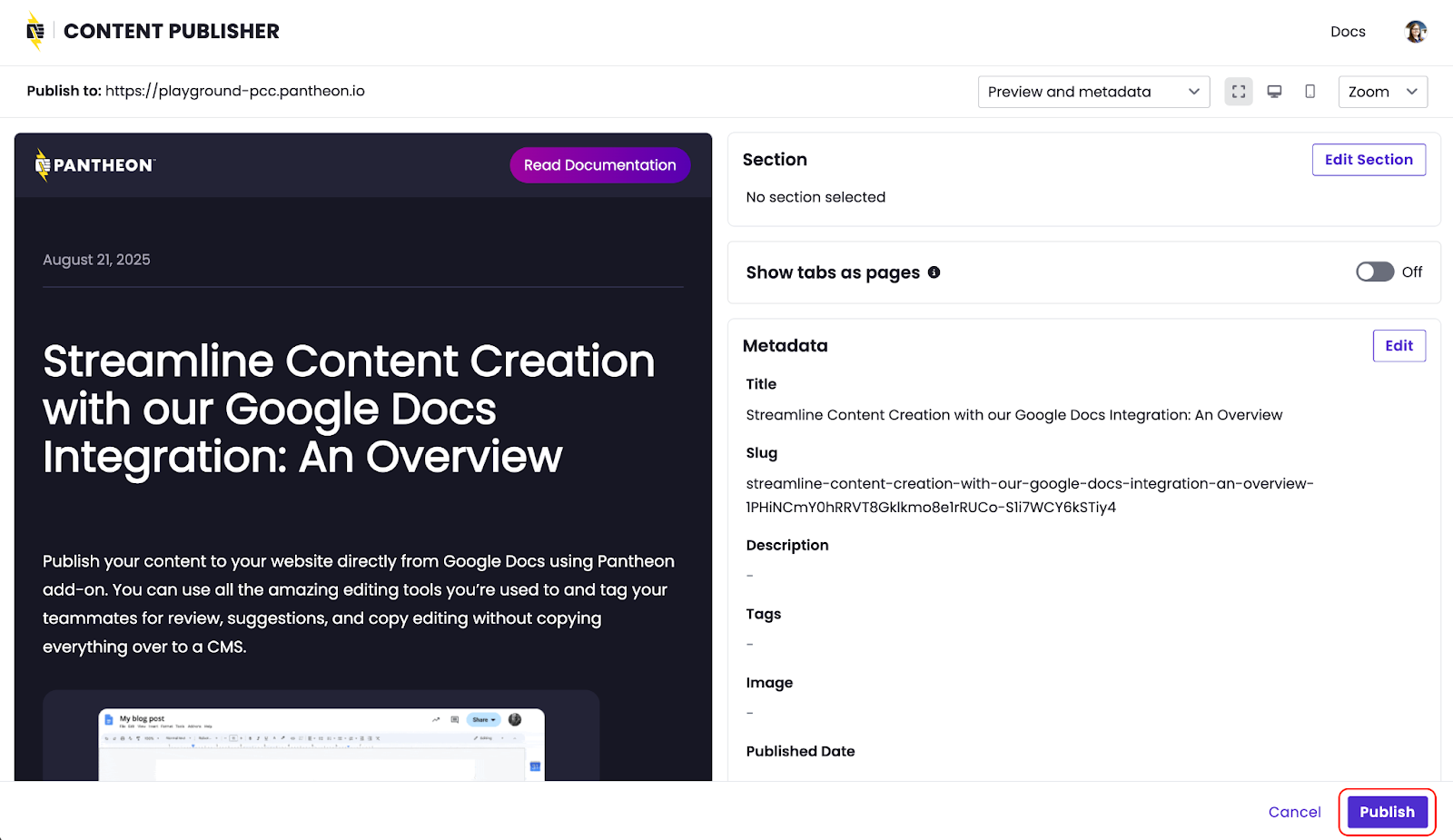
Task: Click the CONTENT PUBLISHER title text
Action: [172, 32]
